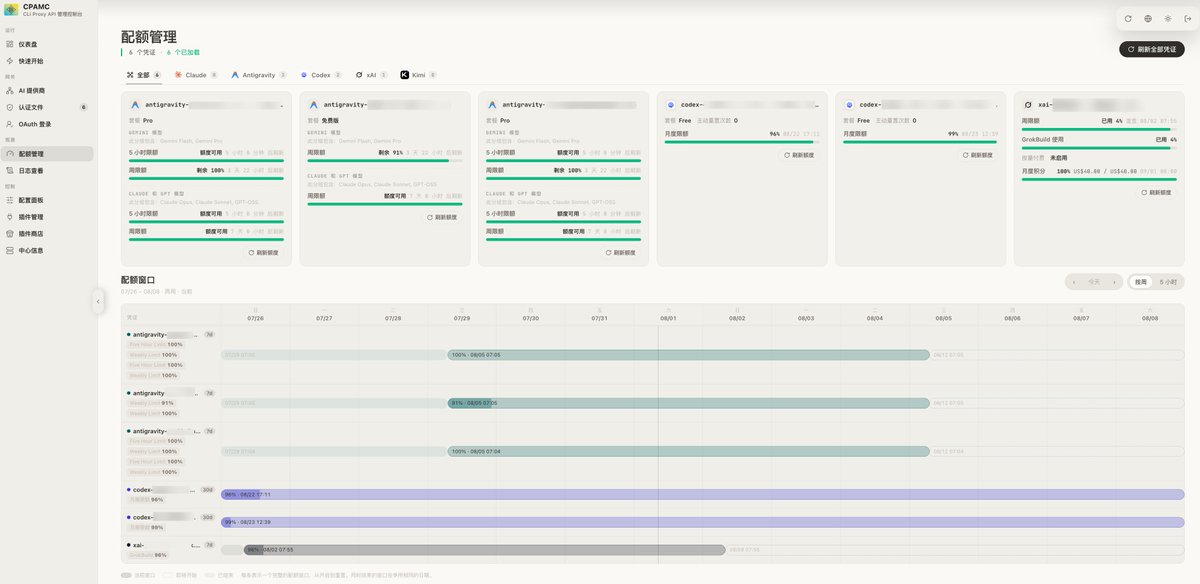The width and height of the screenshot is (1200, 584).
Task: Click the 91% weekly quota bar on 免费版 card
Action: pos(385,160)
